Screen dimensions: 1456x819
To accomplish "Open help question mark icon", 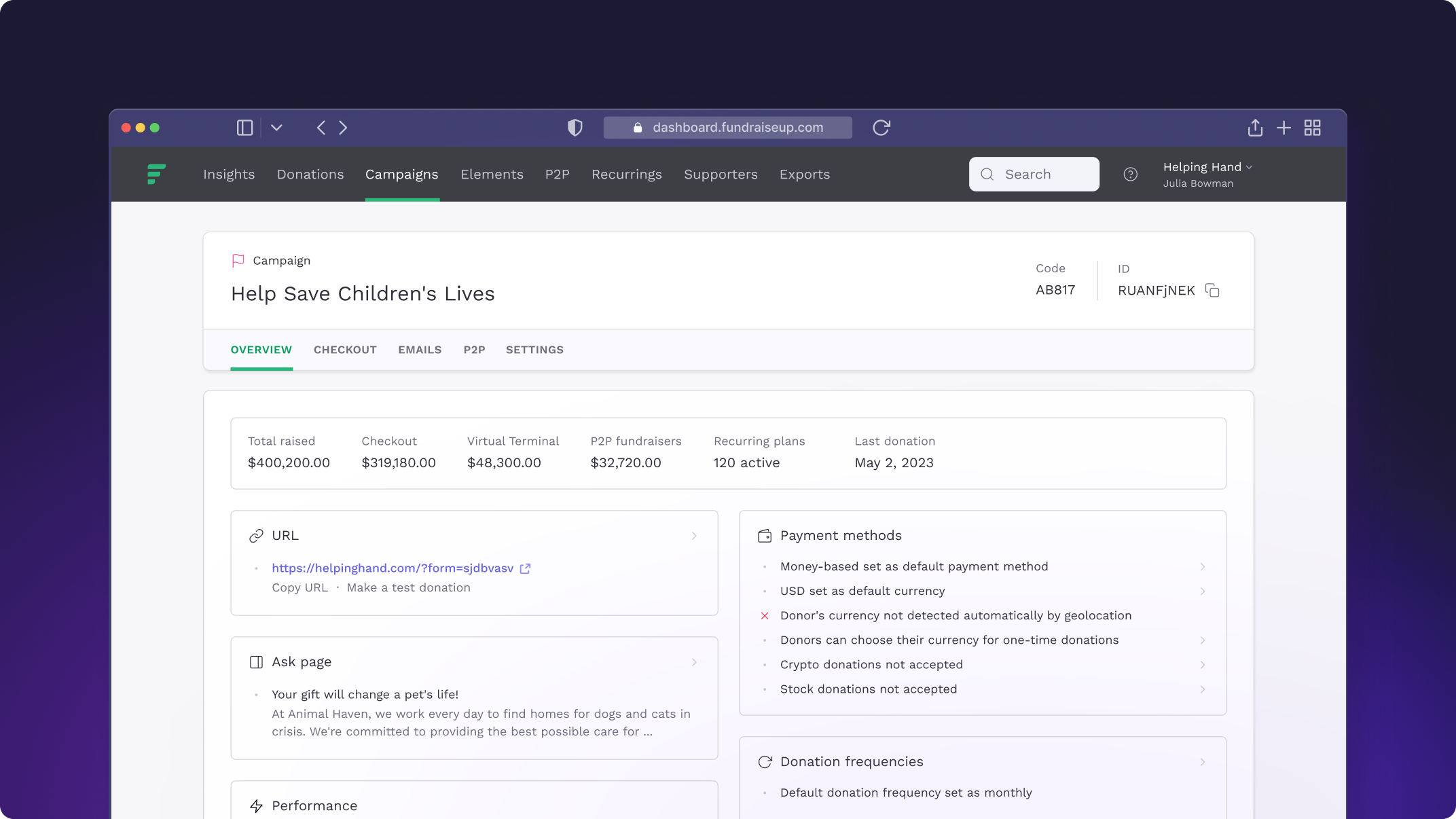I will point(1131,175).
